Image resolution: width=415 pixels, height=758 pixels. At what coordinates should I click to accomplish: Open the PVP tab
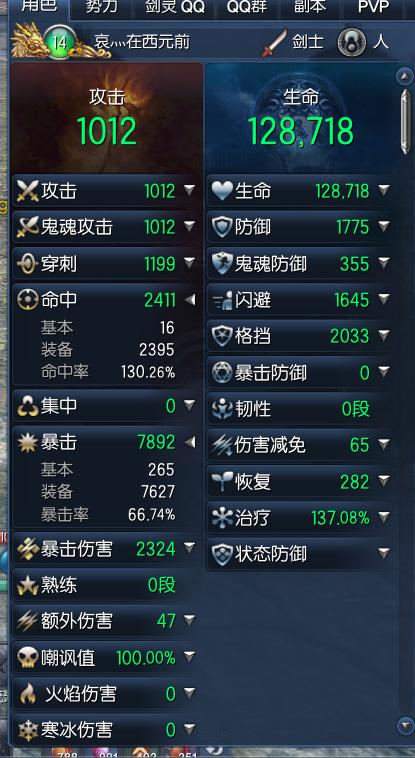[374, 7]
